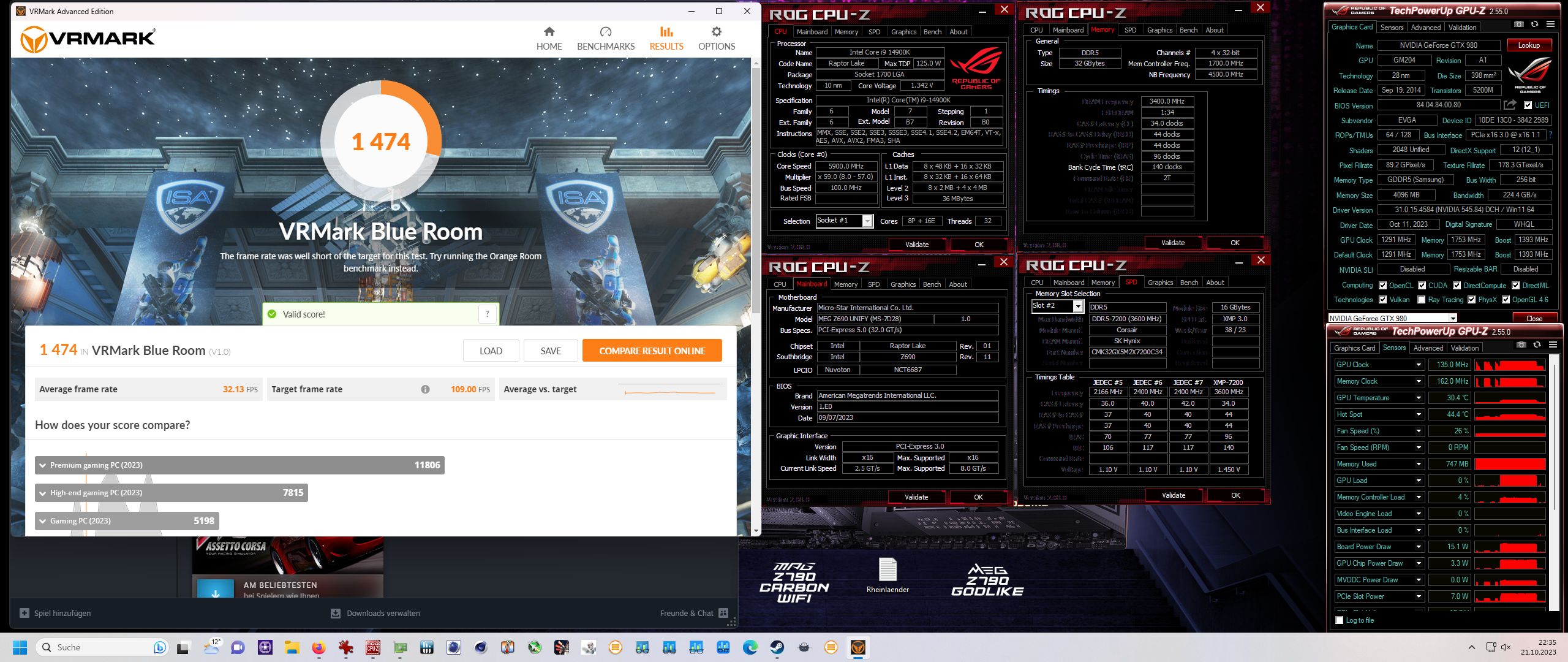Click the Assetto Corsa game thumbnail

coord(288,555)
